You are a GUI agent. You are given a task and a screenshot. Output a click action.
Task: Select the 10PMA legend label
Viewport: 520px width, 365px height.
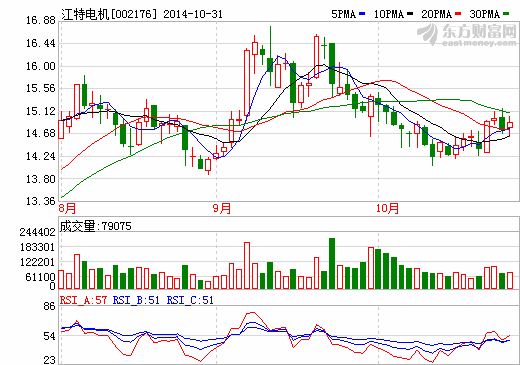389,14
